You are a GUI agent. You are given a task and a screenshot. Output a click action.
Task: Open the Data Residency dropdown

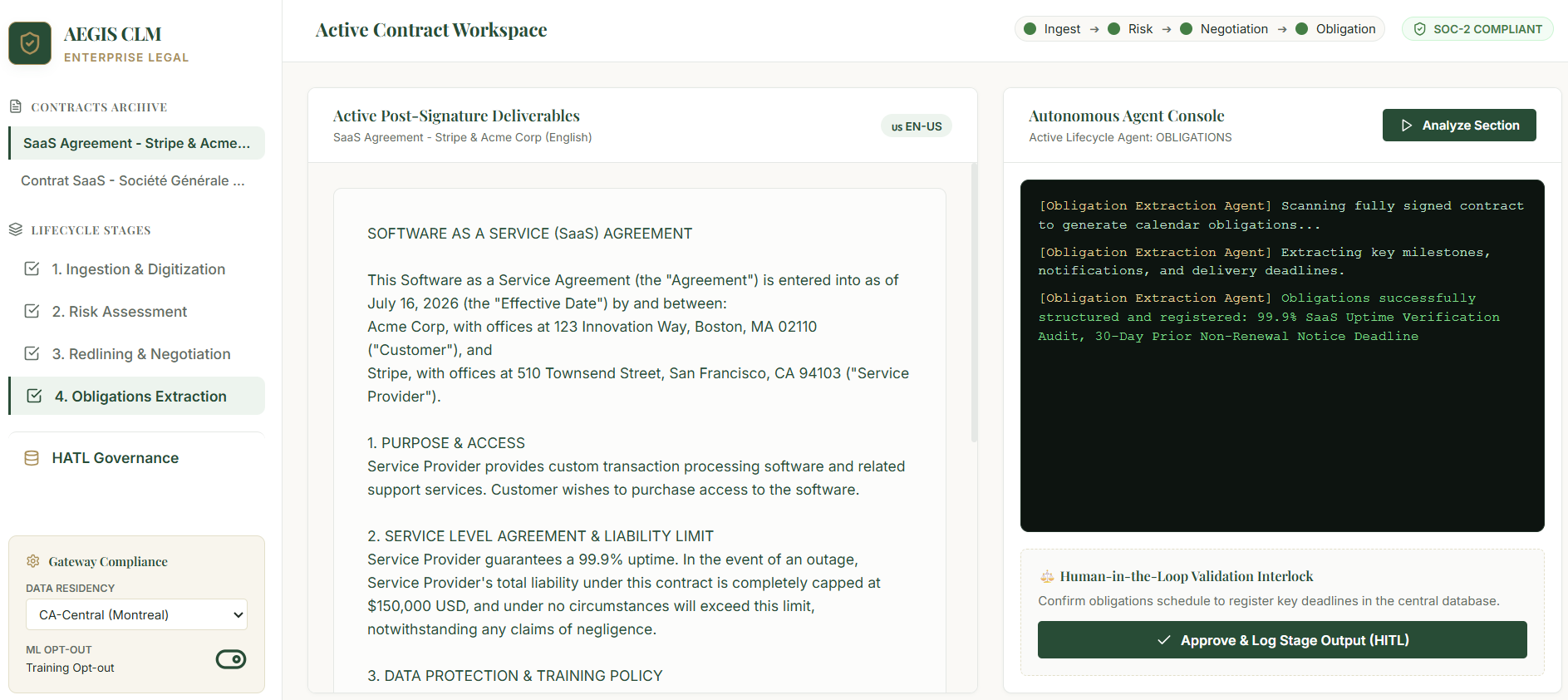pyautogui.click(x=137, y=614)
